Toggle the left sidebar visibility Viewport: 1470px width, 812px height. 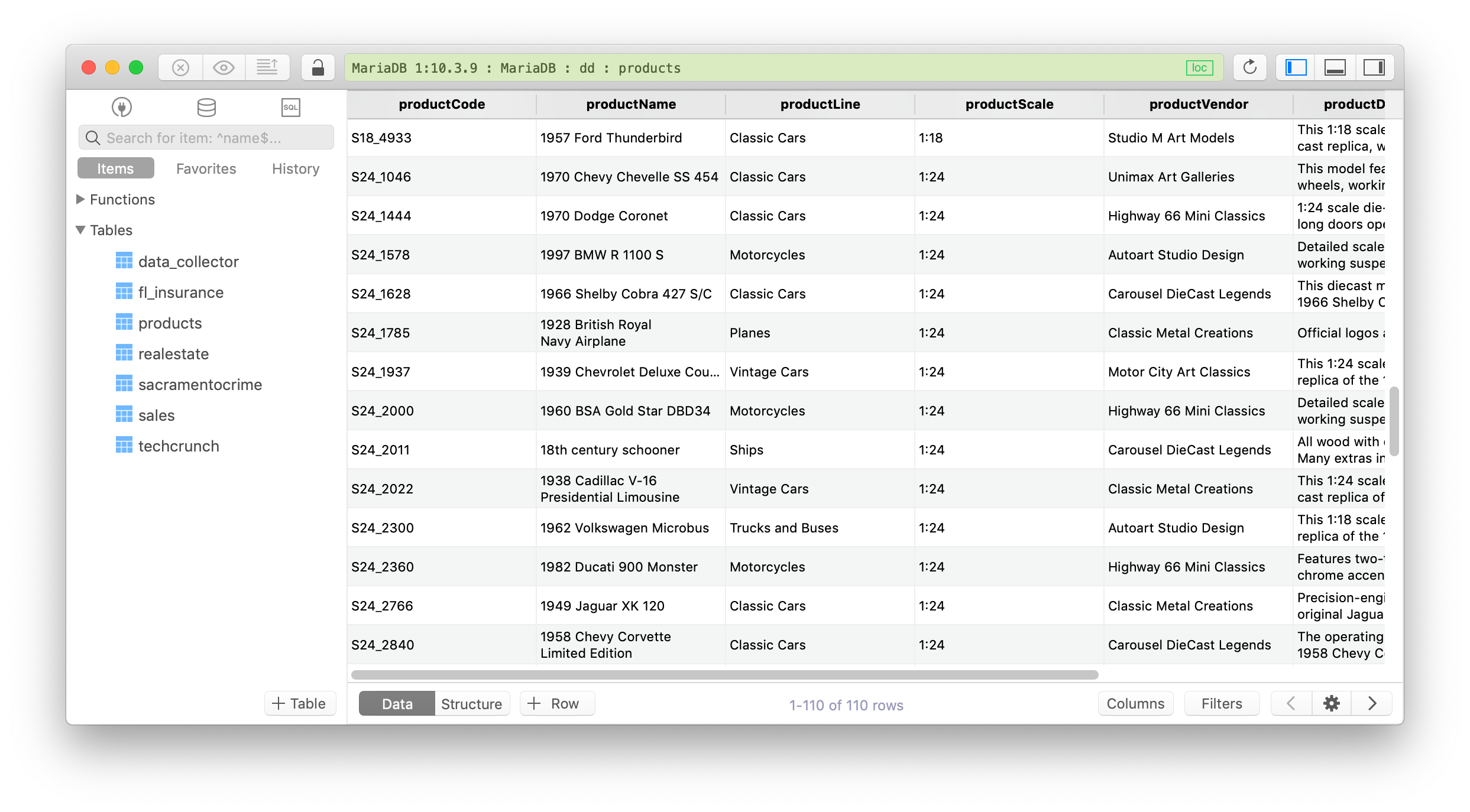click(1294, 67)
